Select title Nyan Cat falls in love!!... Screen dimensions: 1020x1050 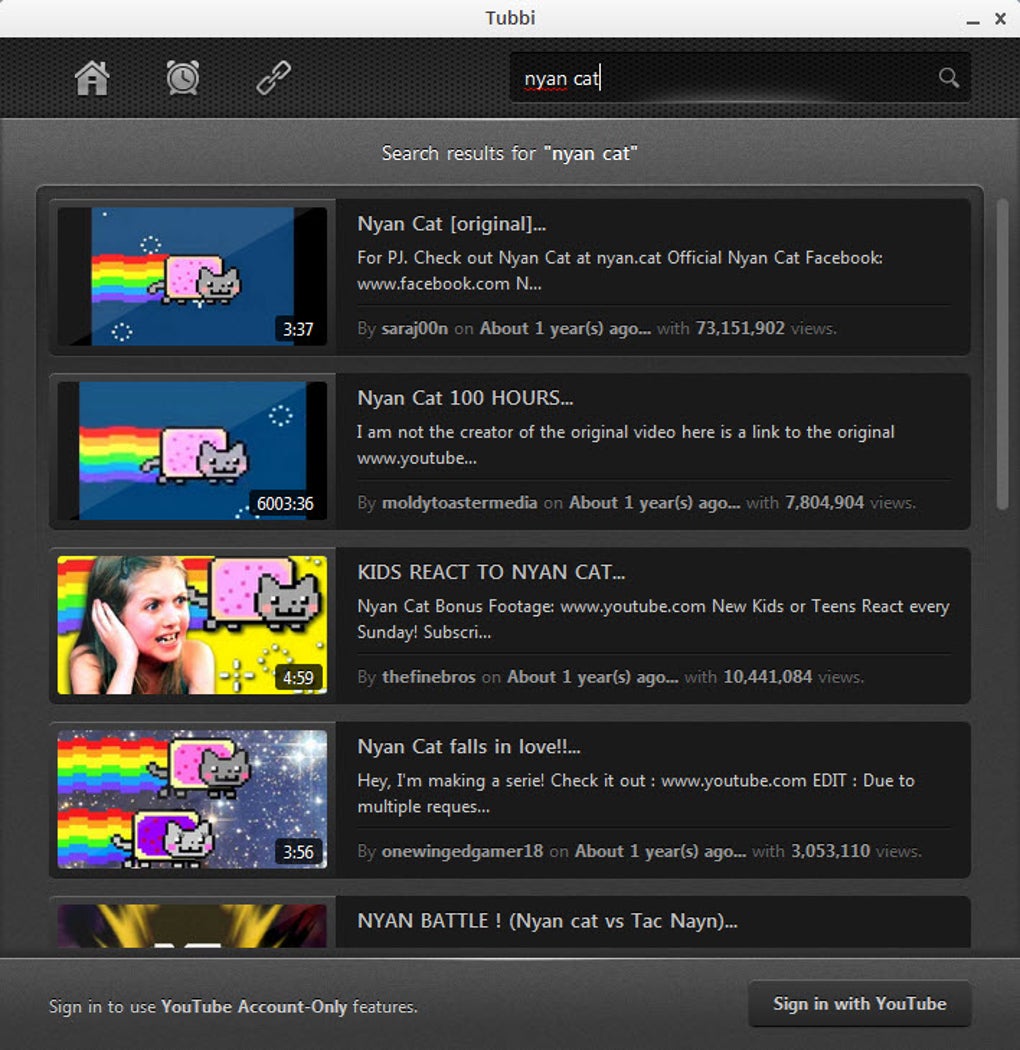tap(469, 746)
